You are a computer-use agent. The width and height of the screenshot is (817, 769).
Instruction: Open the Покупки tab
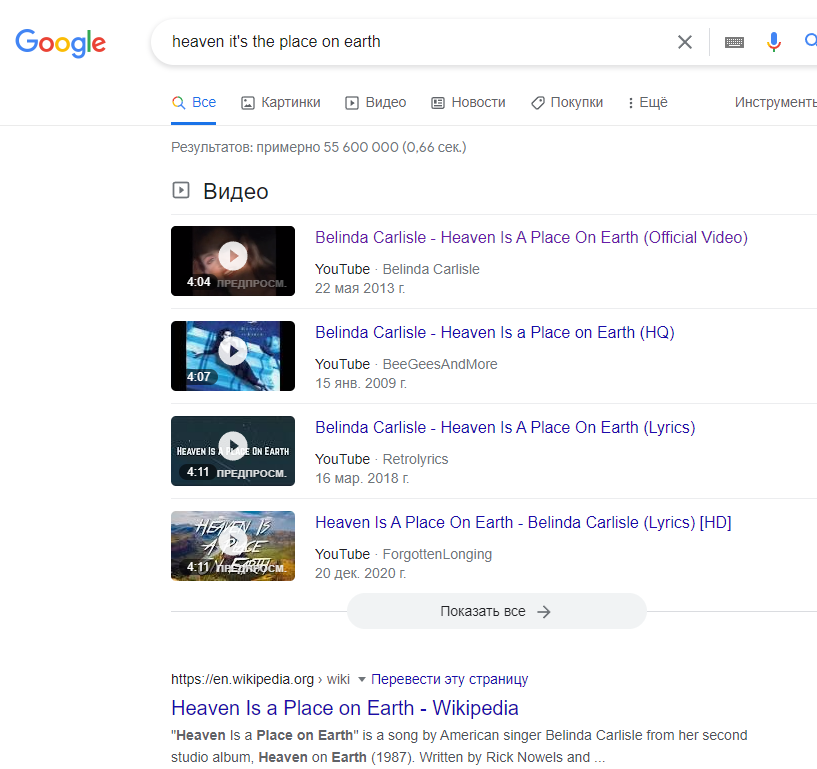click(x=567, y=103)
